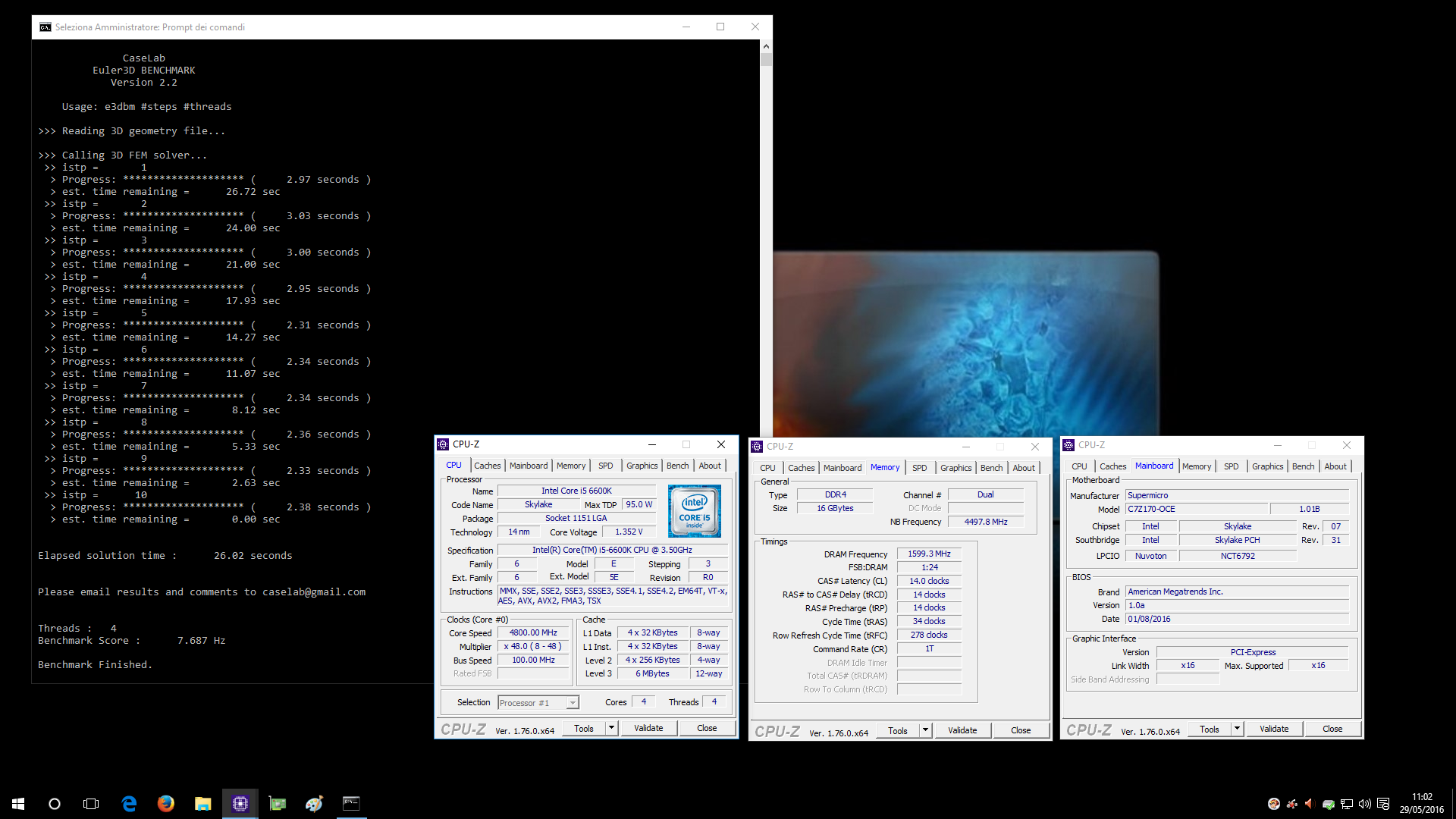Image resolution: width=1456 pixels, height=819 pixels.
Task: Open About tab in CPU window
Action: pyautogui.click(x=710, y=466)
